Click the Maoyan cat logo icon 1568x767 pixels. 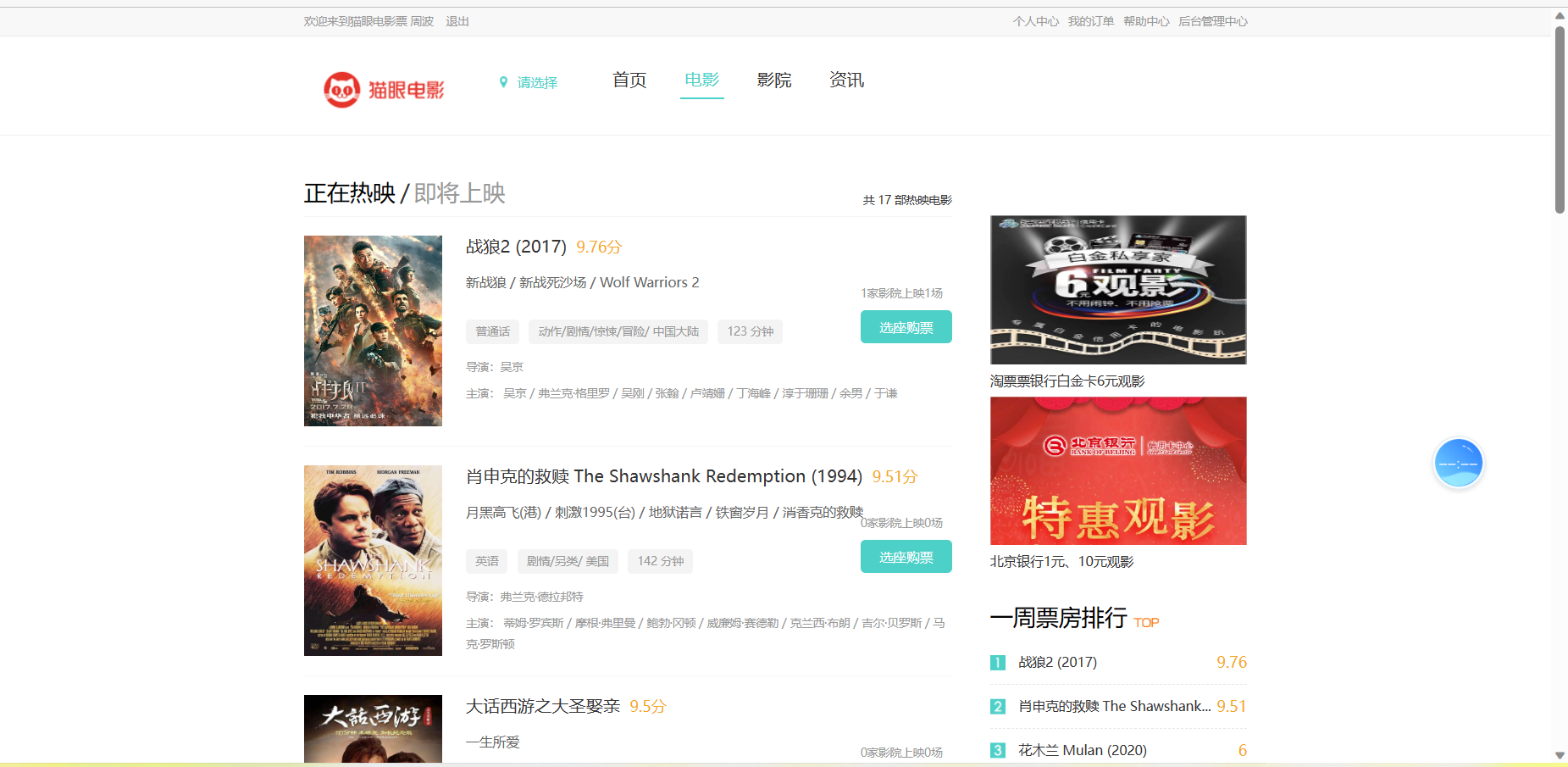click(342, 89)
